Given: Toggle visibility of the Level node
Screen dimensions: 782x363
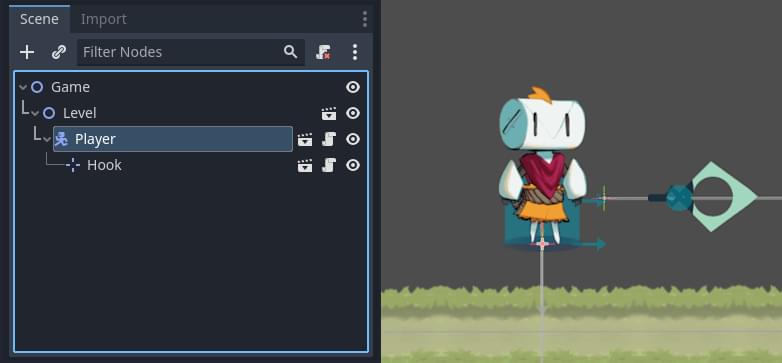Looking at the screenshot, I should tap(353, 113).
